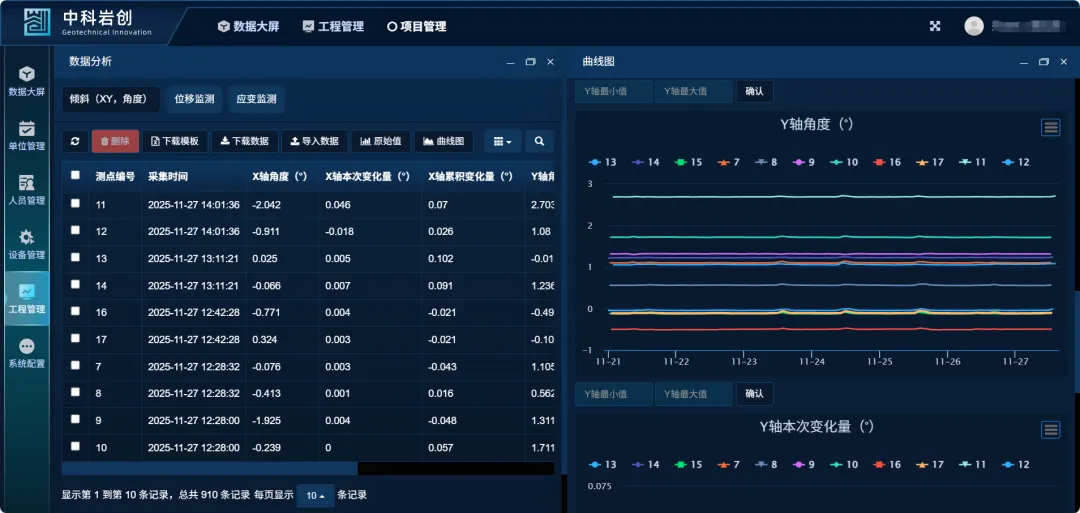Select the checkbox for 测点 16 row

(x=76, y=312)
